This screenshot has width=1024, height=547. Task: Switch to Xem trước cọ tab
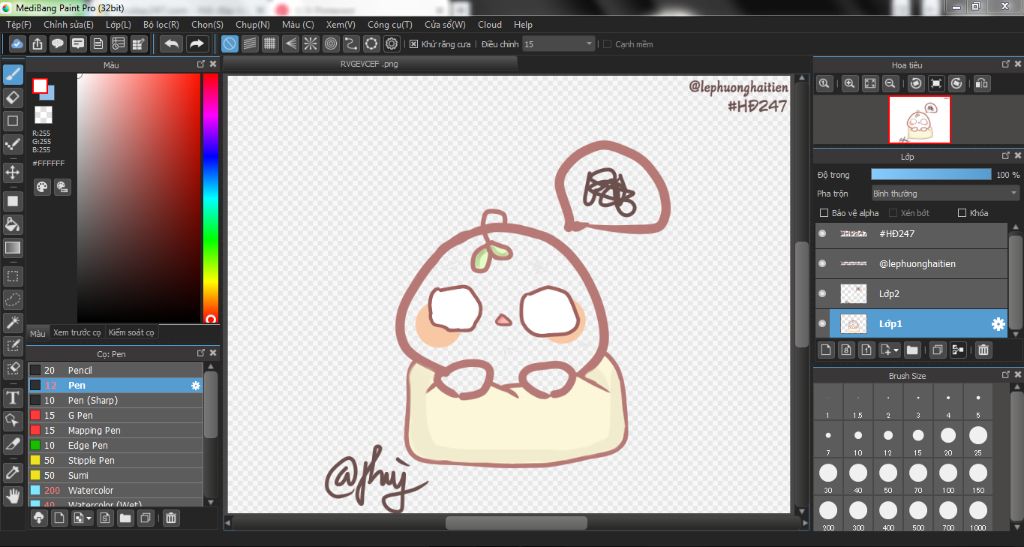[x=77, y=333]
